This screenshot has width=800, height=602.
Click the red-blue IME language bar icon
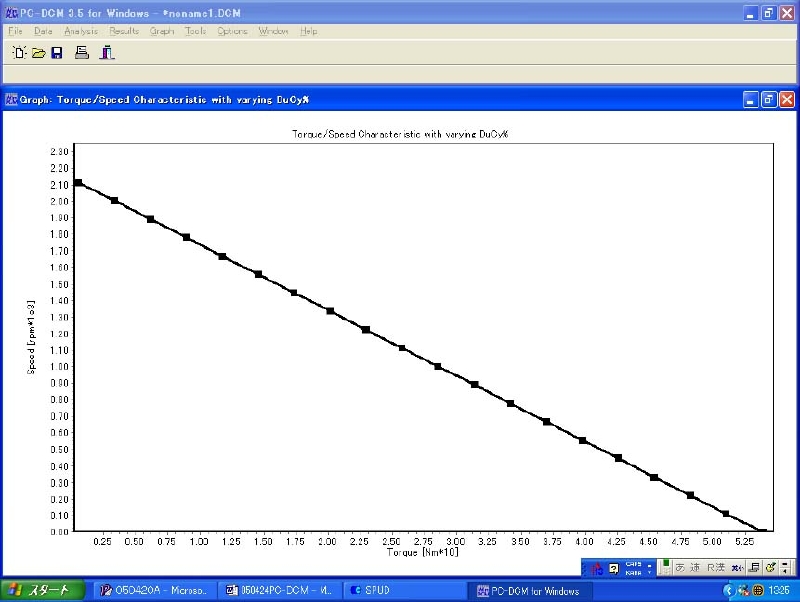coord(597,568)
